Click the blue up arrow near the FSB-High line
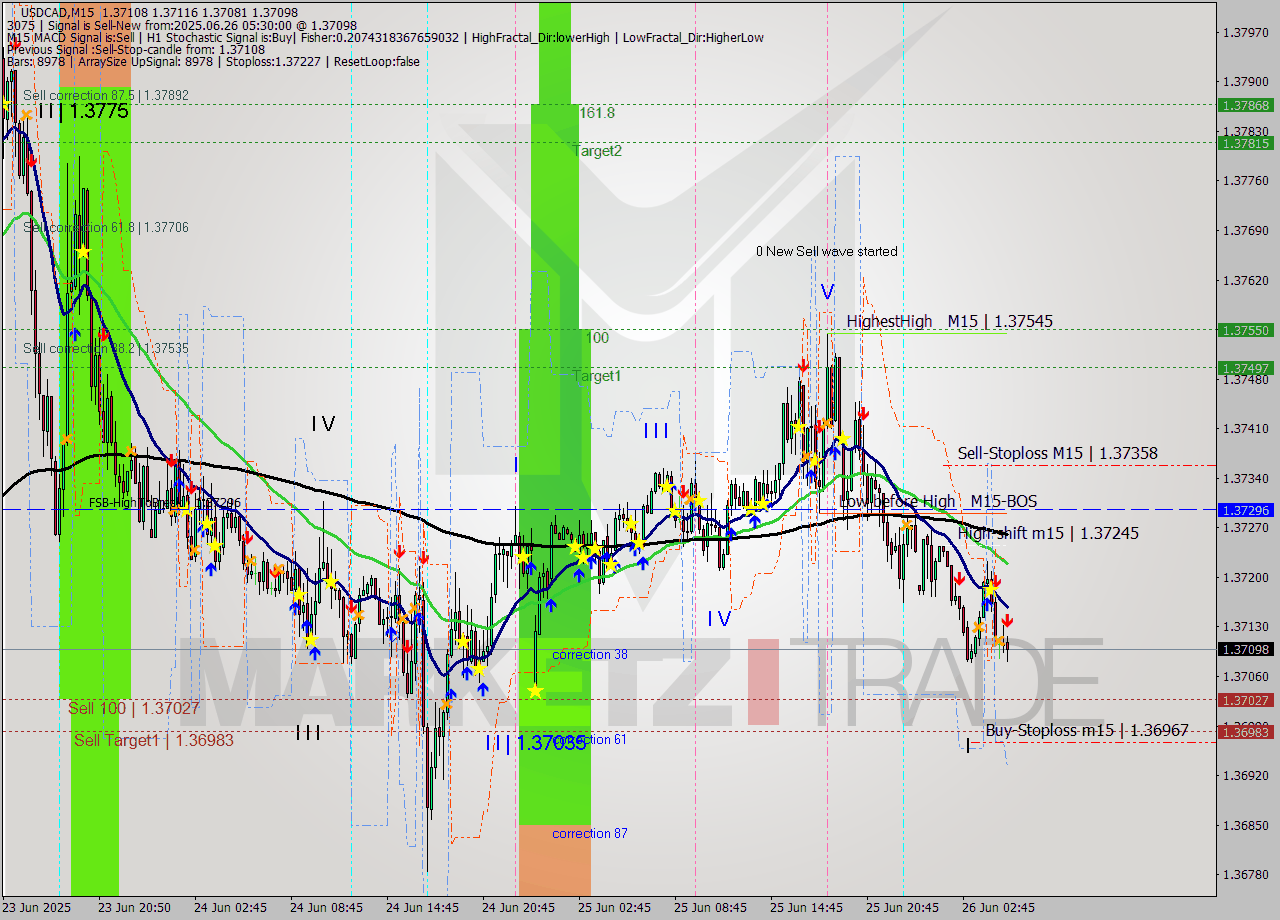Screen dimensions: 1280x920 (179, 487)
